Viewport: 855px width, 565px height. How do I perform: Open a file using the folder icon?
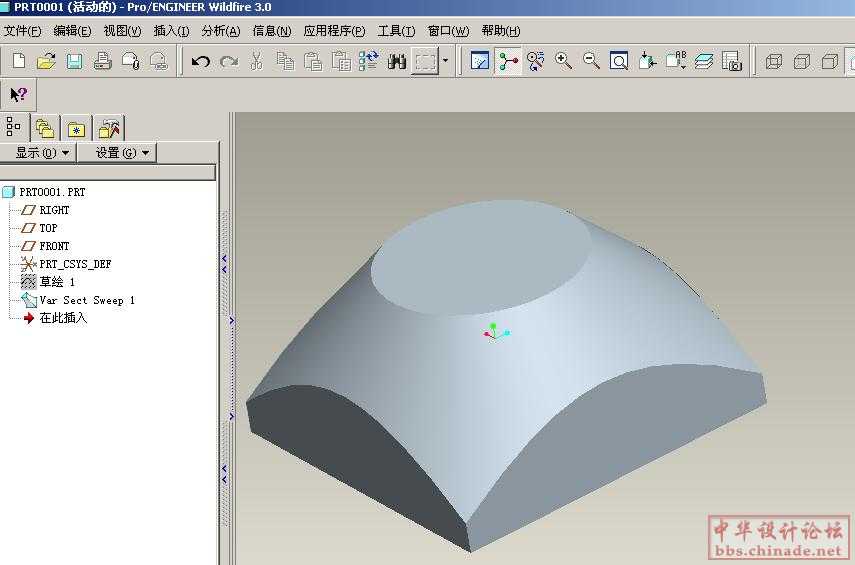pos(46,60)
